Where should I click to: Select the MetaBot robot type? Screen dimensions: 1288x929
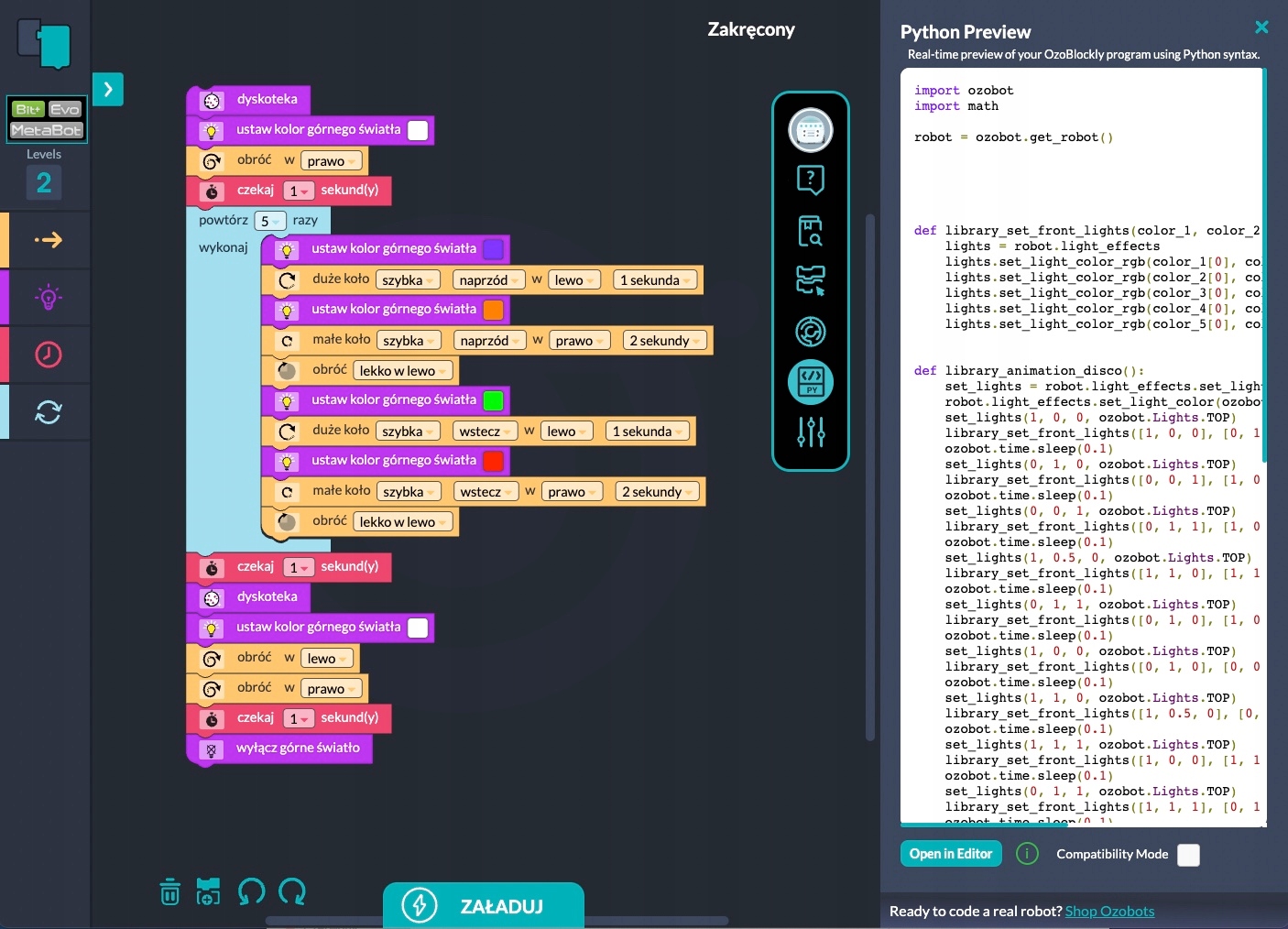[47, 130]
